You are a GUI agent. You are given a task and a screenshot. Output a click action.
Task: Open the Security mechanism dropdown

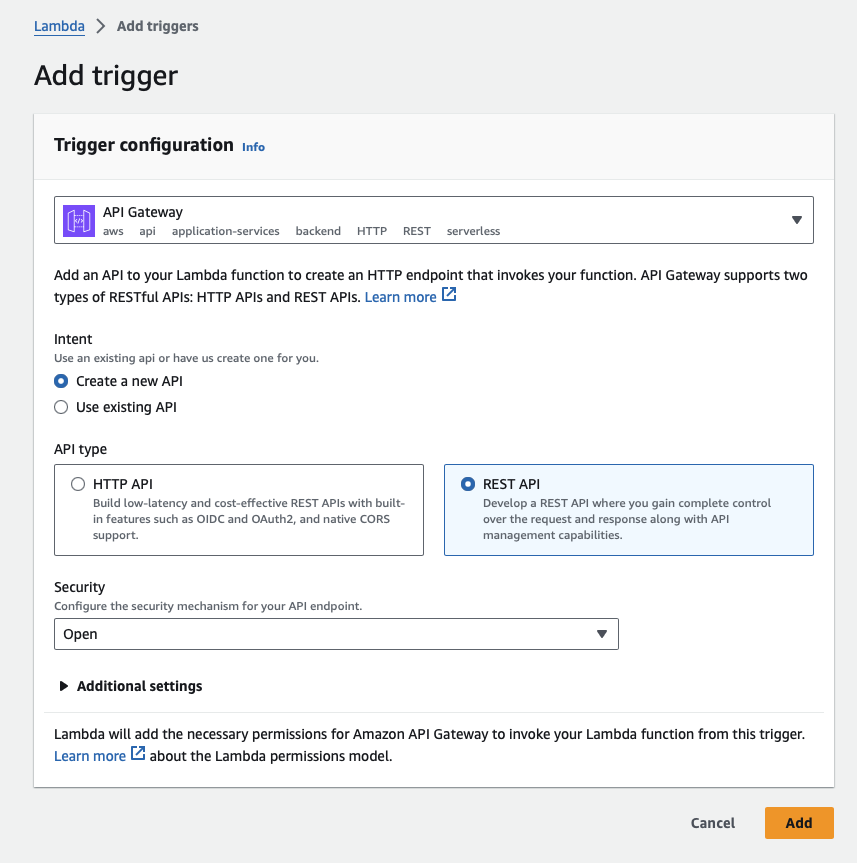(x=336, y=633)
